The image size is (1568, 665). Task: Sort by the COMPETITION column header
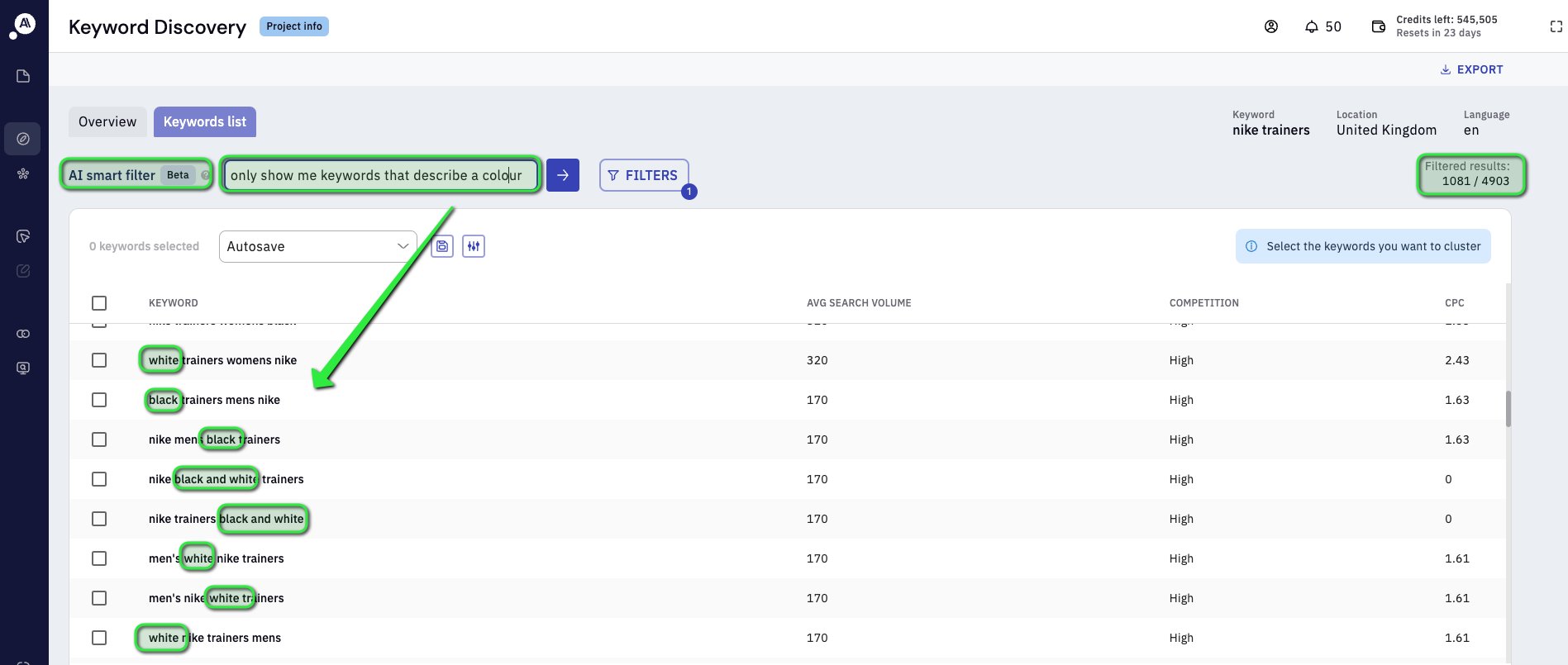[1204, 303]
